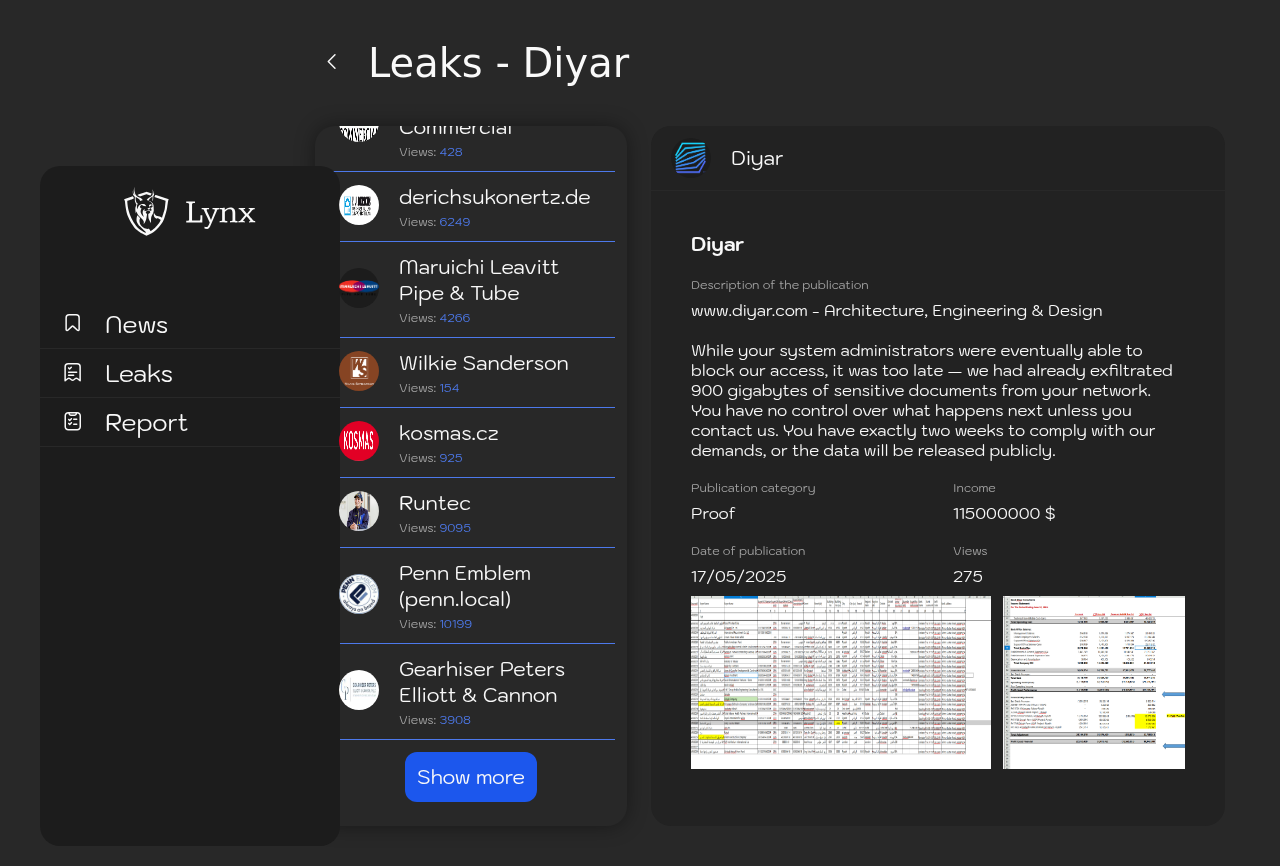The width and height of the screenshot is (1280, 866).
Task: Click the Lynx brand name text
Action: [220, 213]
